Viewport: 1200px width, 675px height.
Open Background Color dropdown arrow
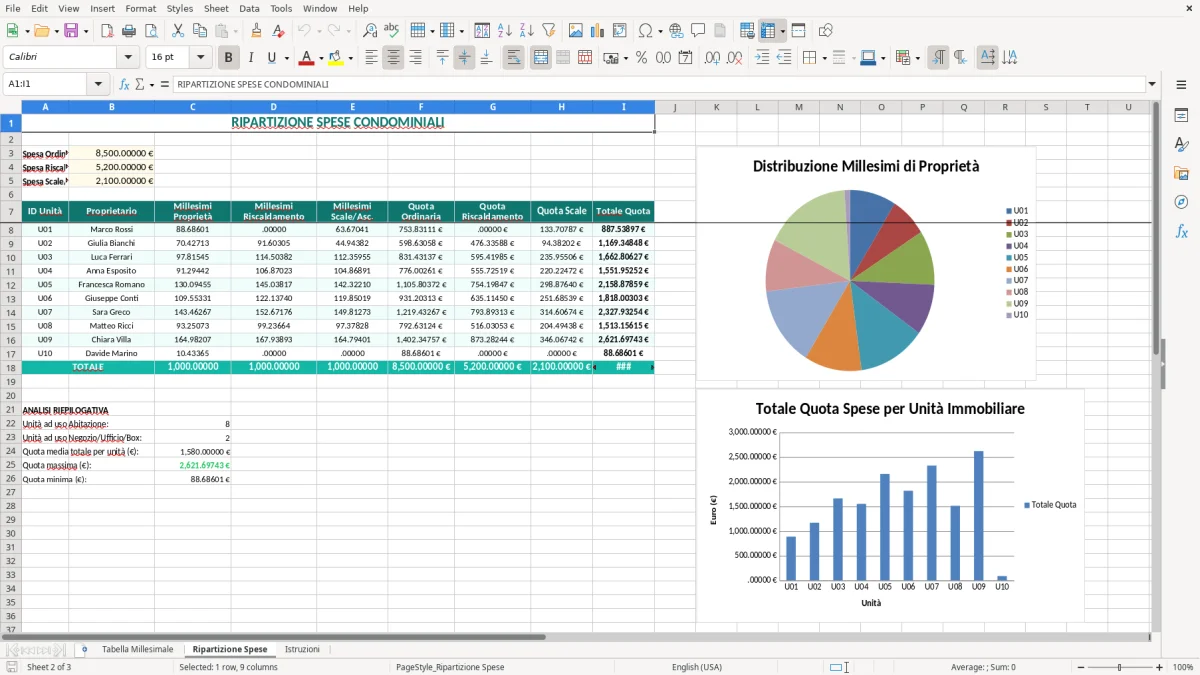pyautogui.click(x=351, y=58)
